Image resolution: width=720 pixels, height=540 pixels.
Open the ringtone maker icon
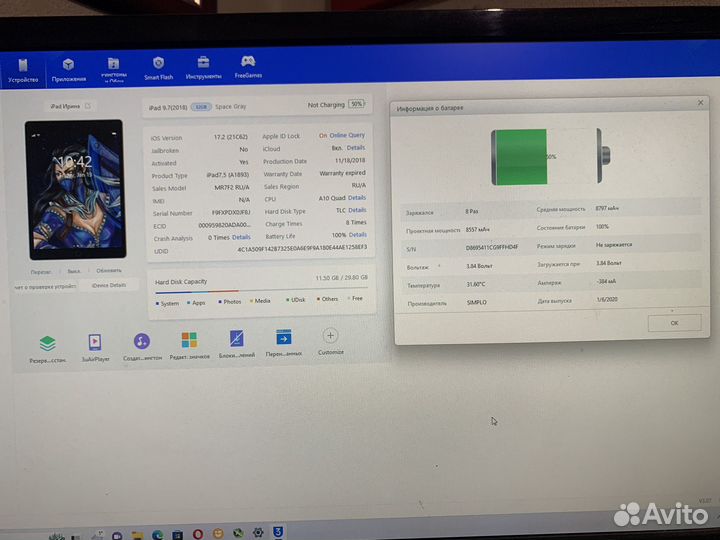[142, 341]
